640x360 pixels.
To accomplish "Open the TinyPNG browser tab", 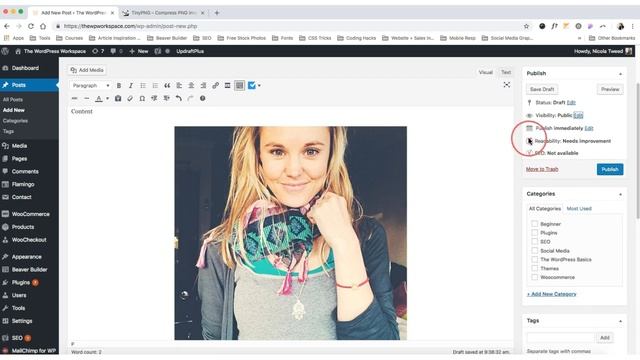I will (163, 13).
